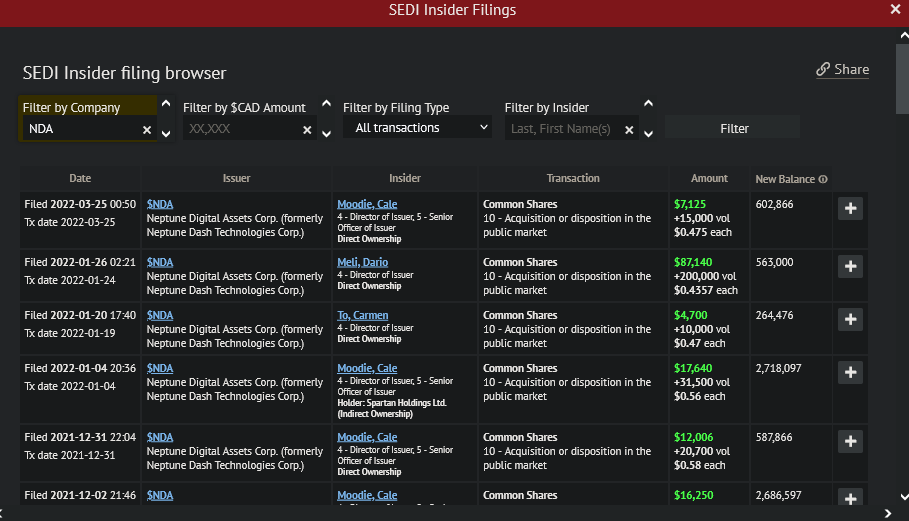Click up chevron beside the Filter by Insider
The image size is (909, 521).
tap(648, 103)
